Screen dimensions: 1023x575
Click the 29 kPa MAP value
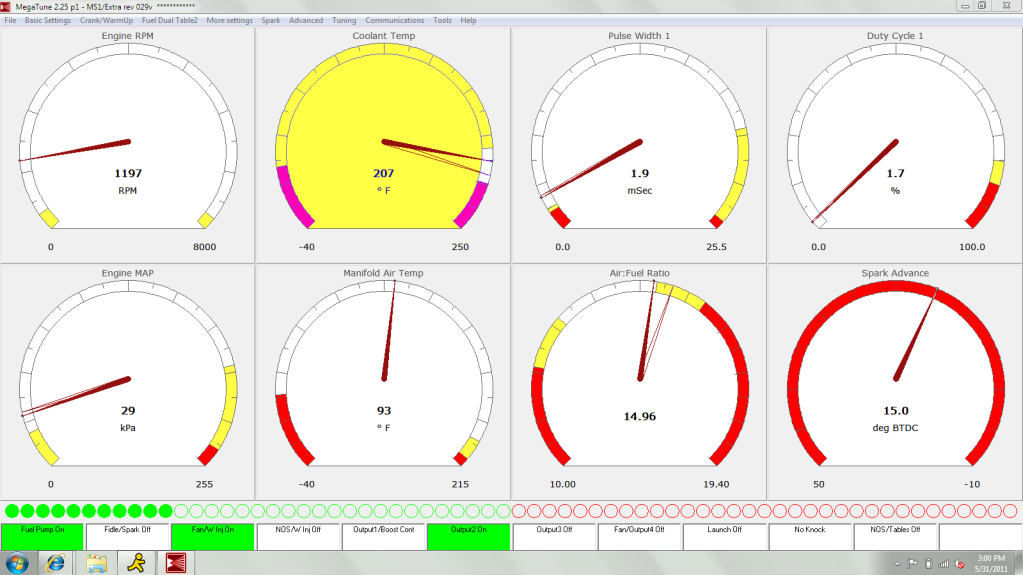coord(128,411)
